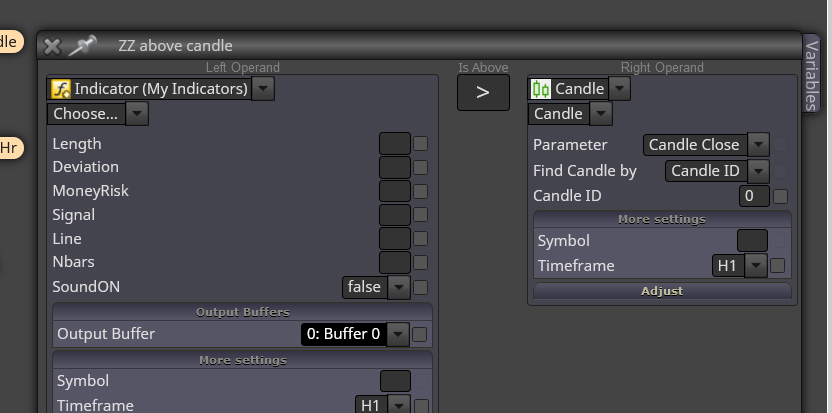The height and width of the screenshot is (413, 832).
Task: Enable the Candle ID checkbox
Action: point(780,196)
